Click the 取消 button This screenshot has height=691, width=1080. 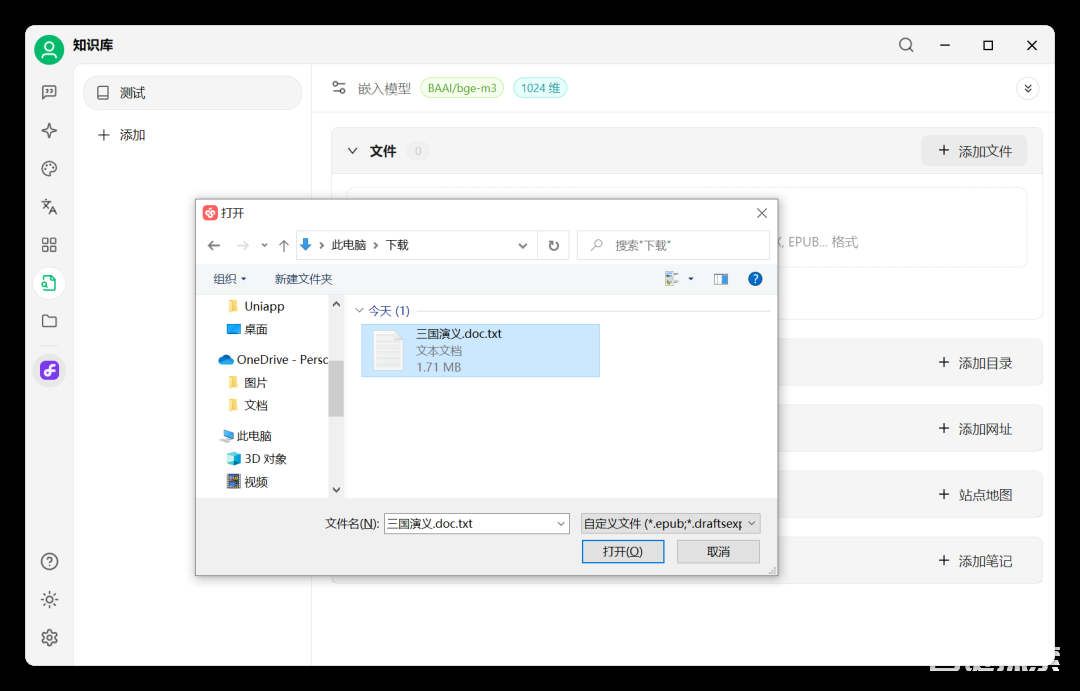(718, 551)
